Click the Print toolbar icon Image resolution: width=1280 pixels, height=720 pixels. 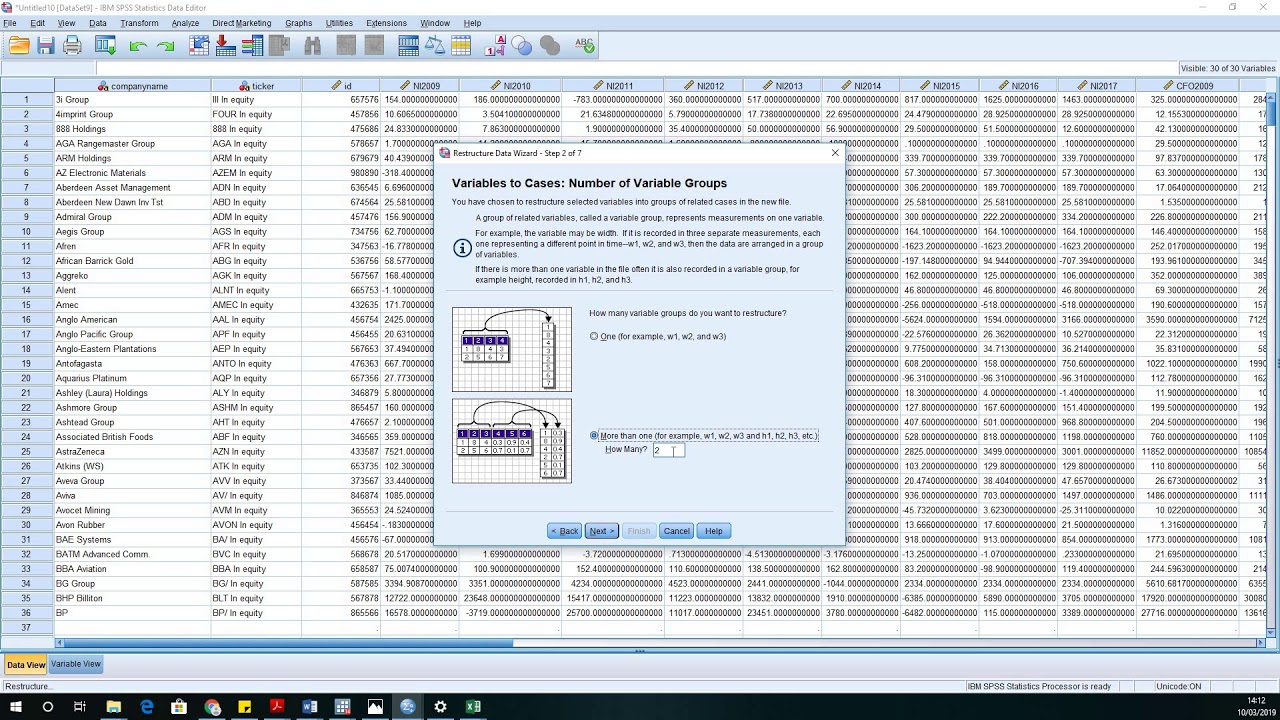(72, 45)
